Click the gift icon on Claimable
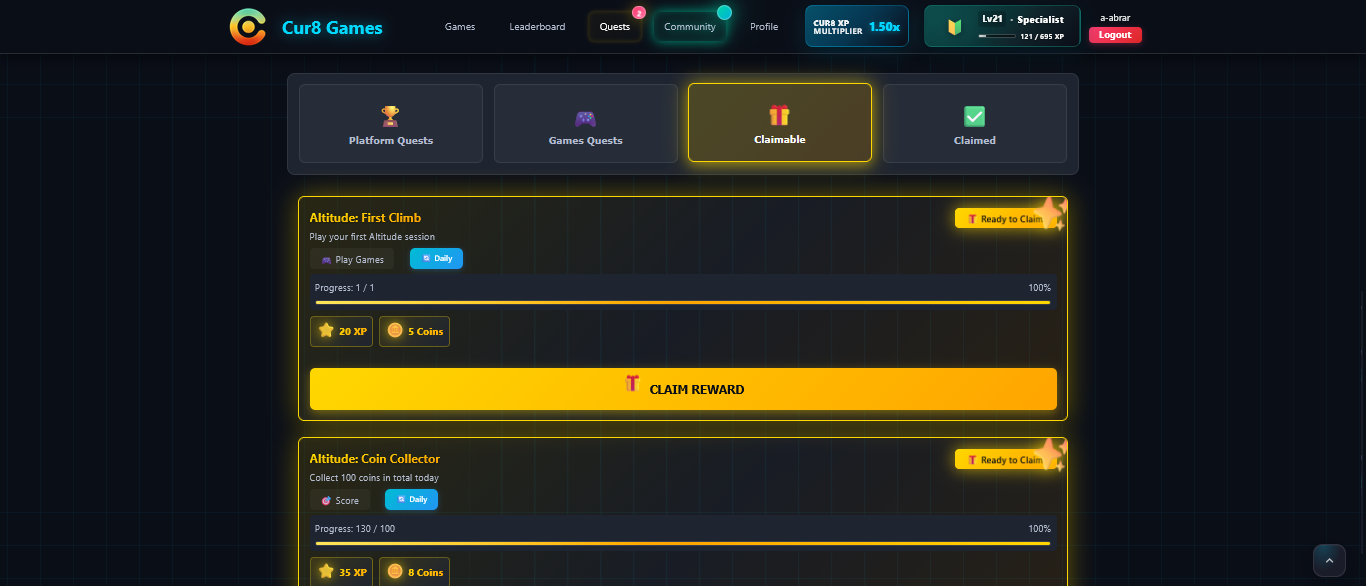The width and height of the screenshot is (1366, 586). pyautogui.click(x=779, y=115)
